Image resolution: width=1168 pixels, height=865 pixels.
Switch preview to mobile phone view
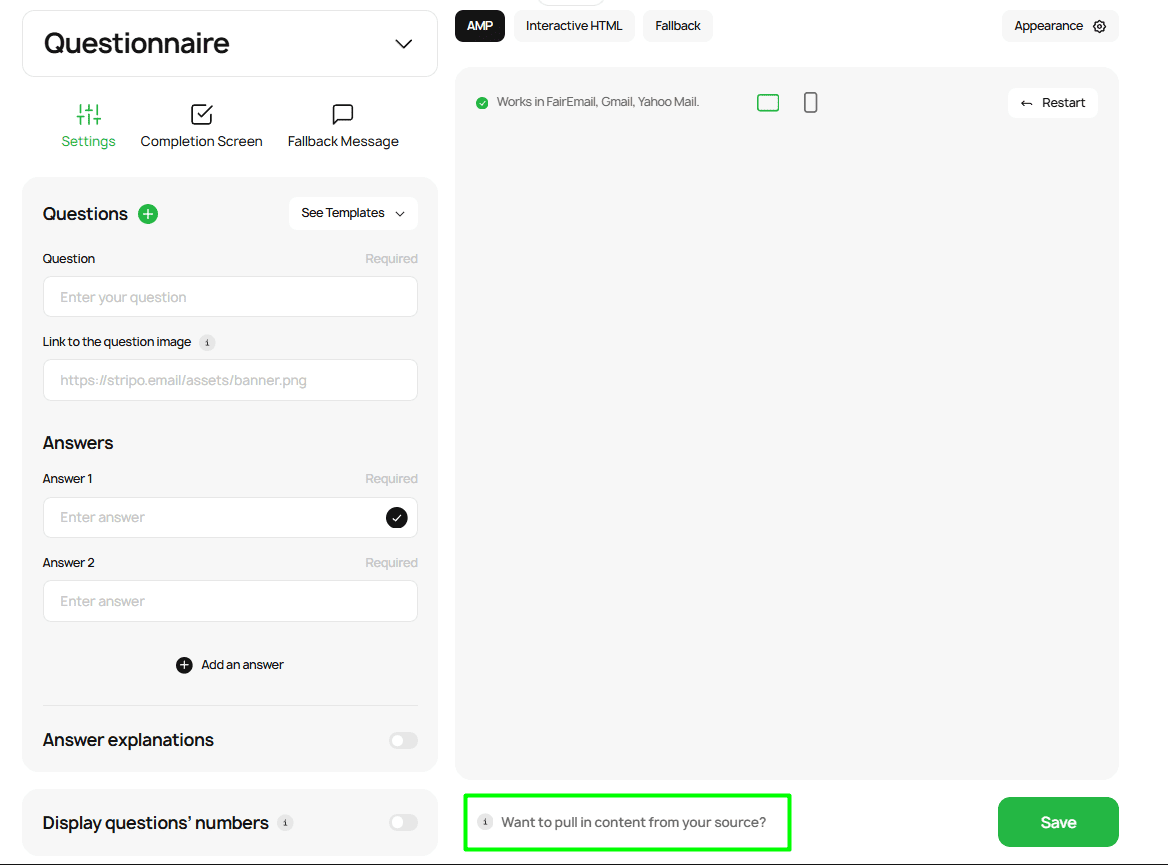point(810,101)
